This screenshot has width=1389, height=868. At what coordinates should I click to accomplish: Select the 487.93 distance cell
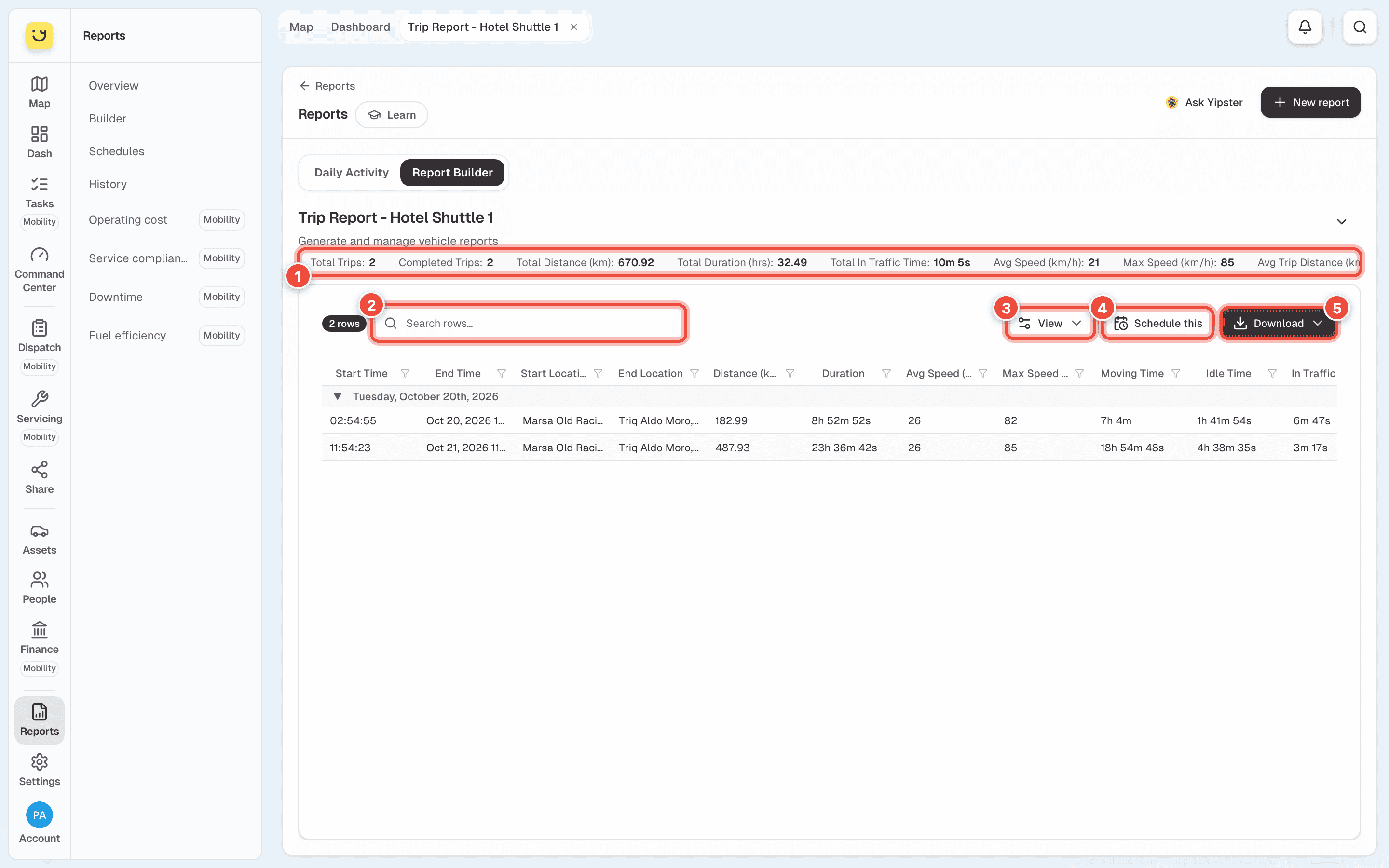pyautogui.click(x=733, y=448)
